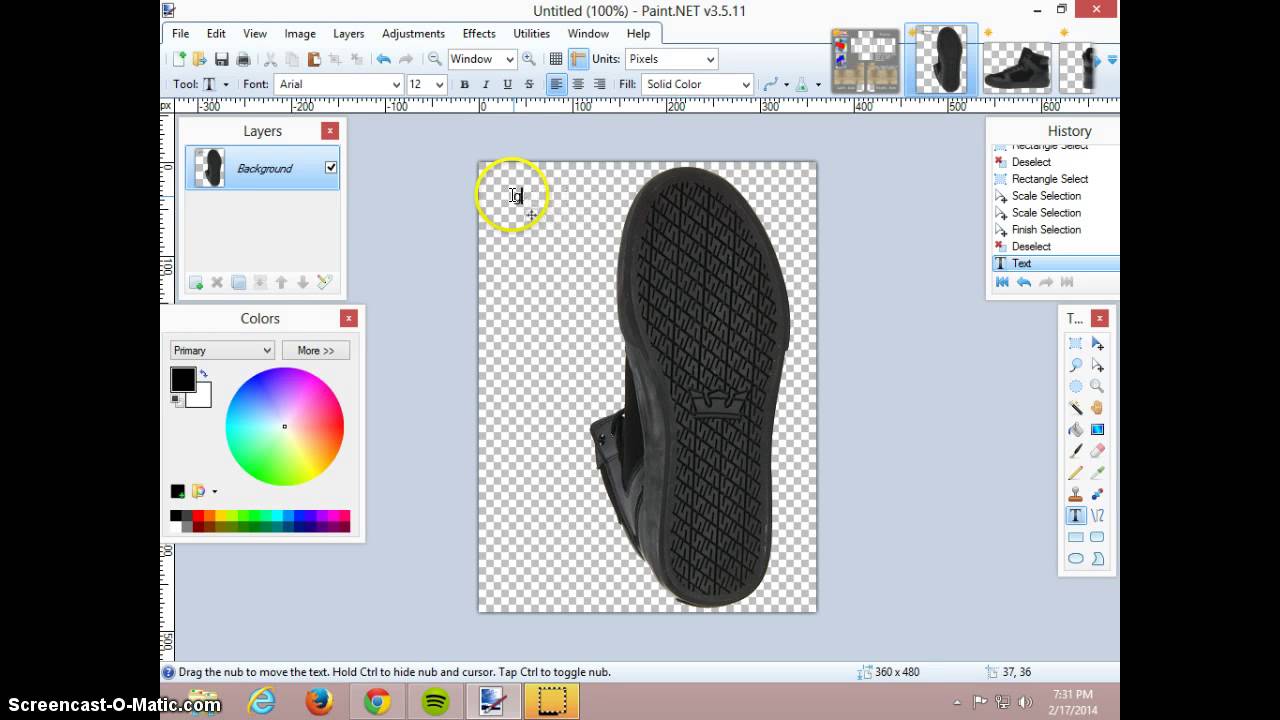Select the Magic Wand tool

(1076, 408)
